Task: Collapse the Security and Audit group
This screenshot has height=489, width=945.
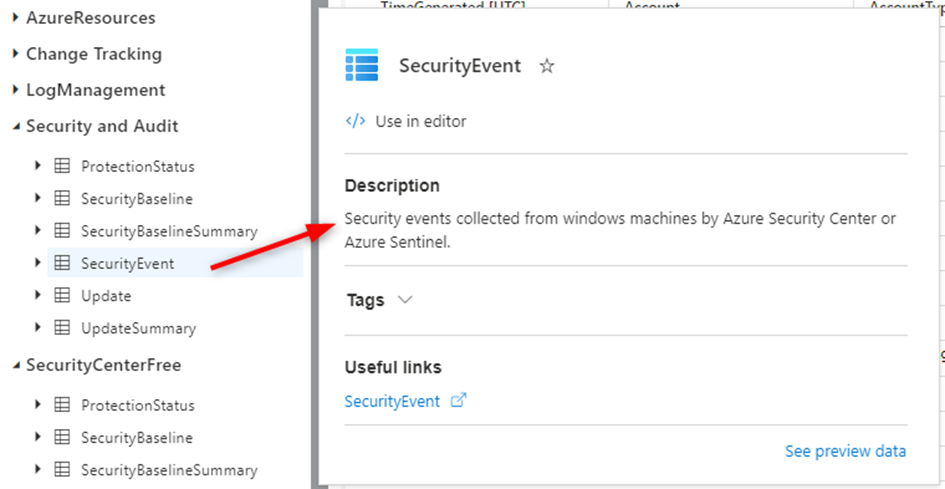Action: pos(15,127)
